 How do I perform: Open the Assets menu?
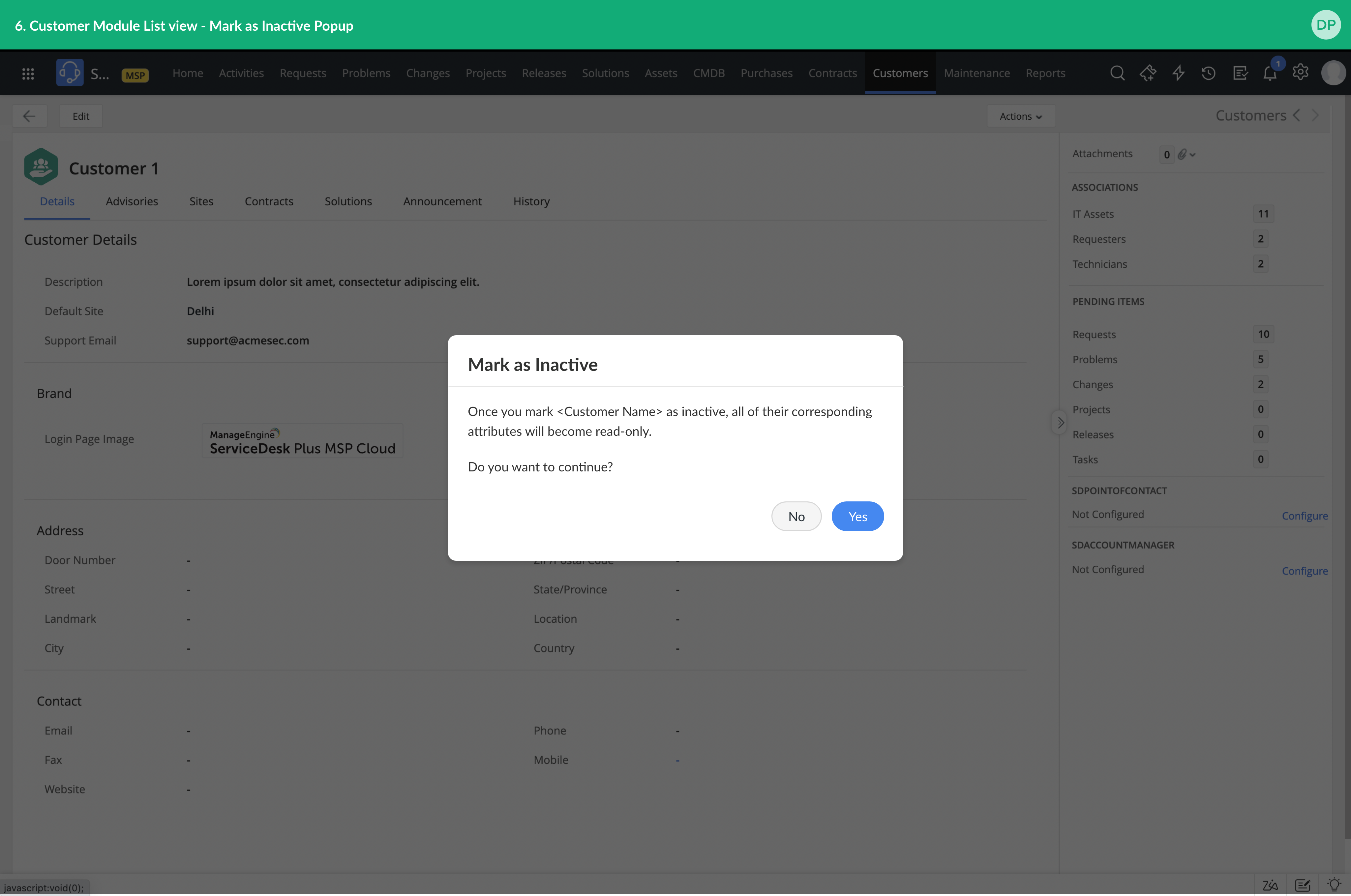pos(661,73)
